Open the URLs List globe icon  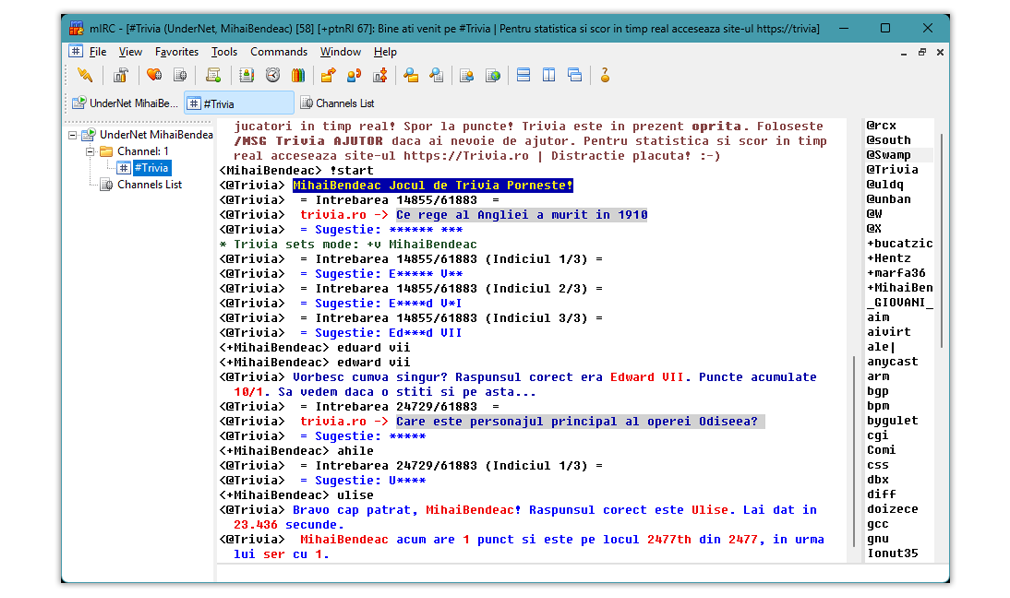point(493,75)
